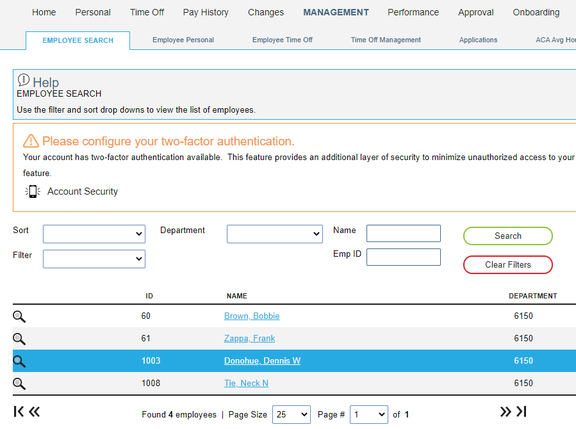
Task: Open the Filter dropdown
Action: [x=94, y=259]
